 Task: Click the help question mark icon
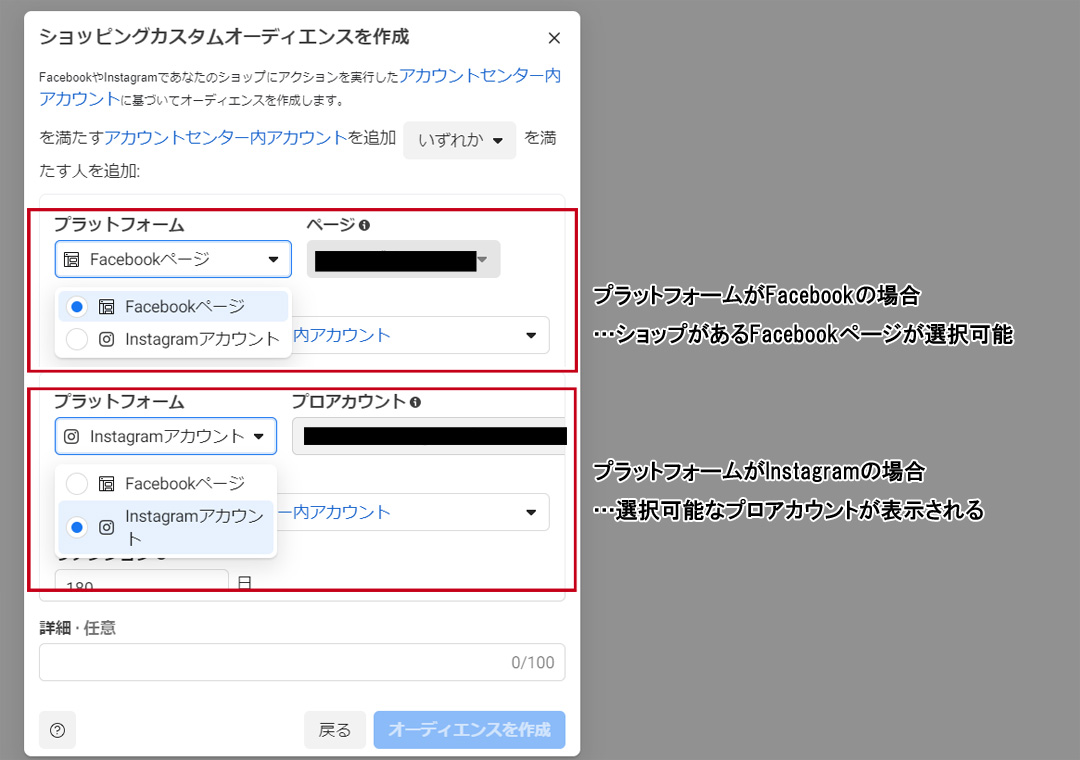pos(57,730)
